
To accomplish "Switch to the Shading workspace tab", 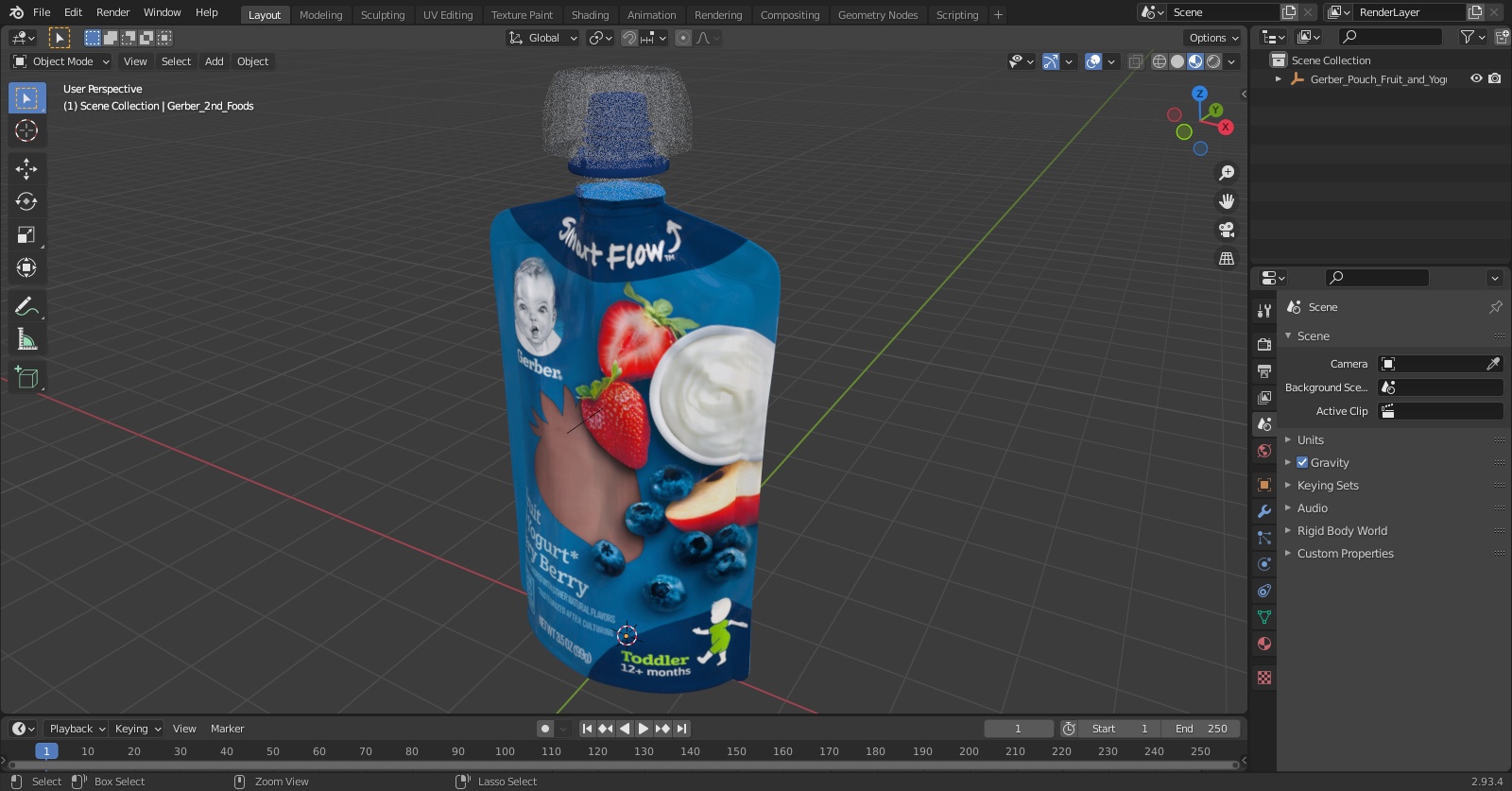I will 591,15.
